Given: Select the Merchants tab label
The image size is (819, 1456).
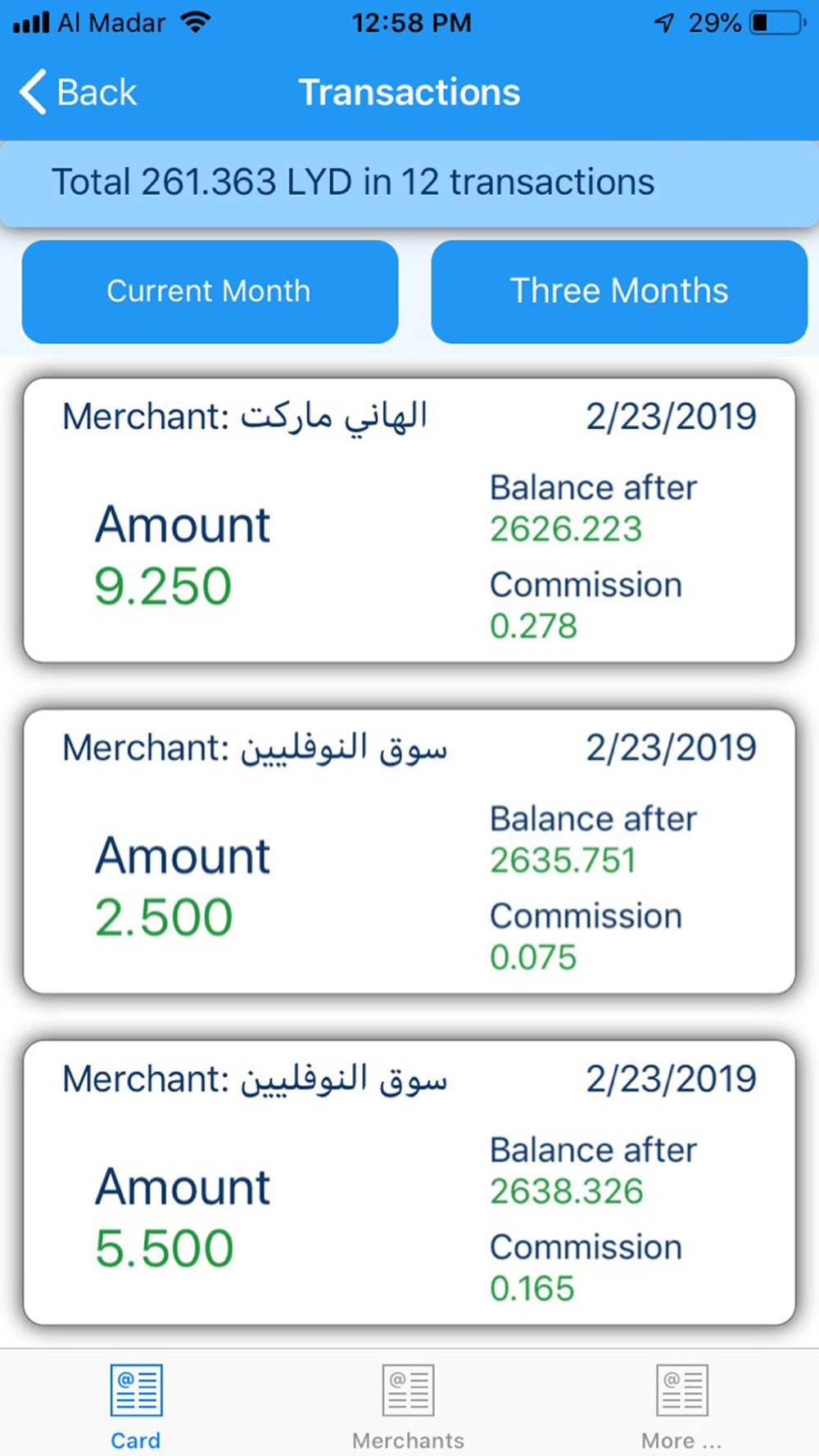Looking at the screenshot, I should [408, 1440].
